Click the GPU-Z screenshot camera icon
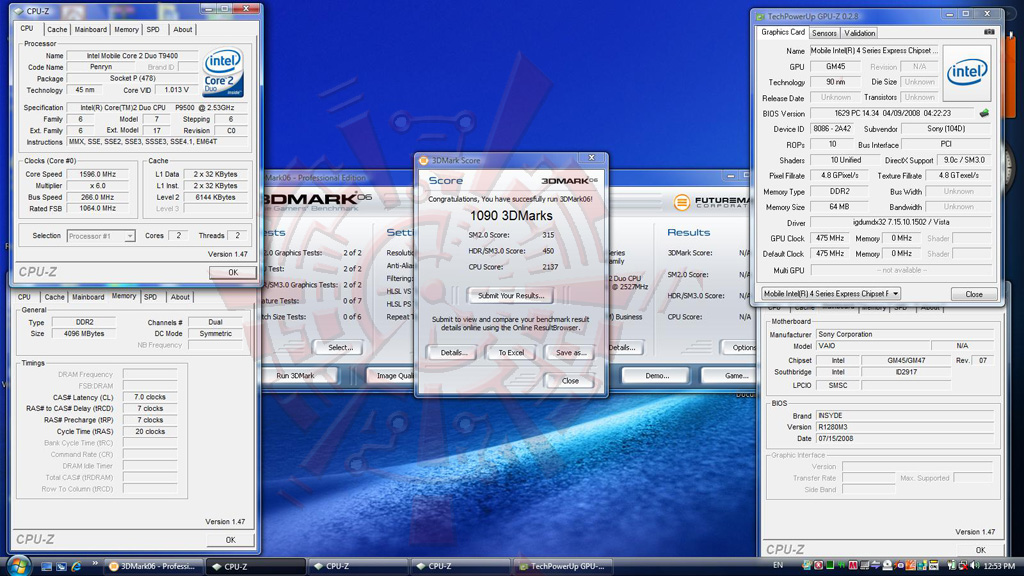This screenshot has width=1024, height=576. click(x=989, y=32)
